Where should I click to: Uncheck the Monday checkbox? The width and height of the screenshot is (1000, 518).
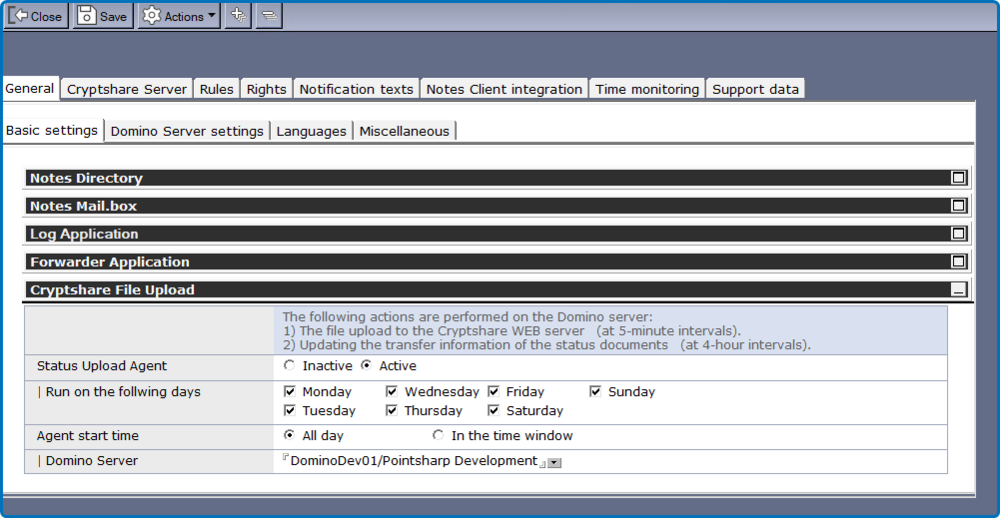[x=290, y=392]
